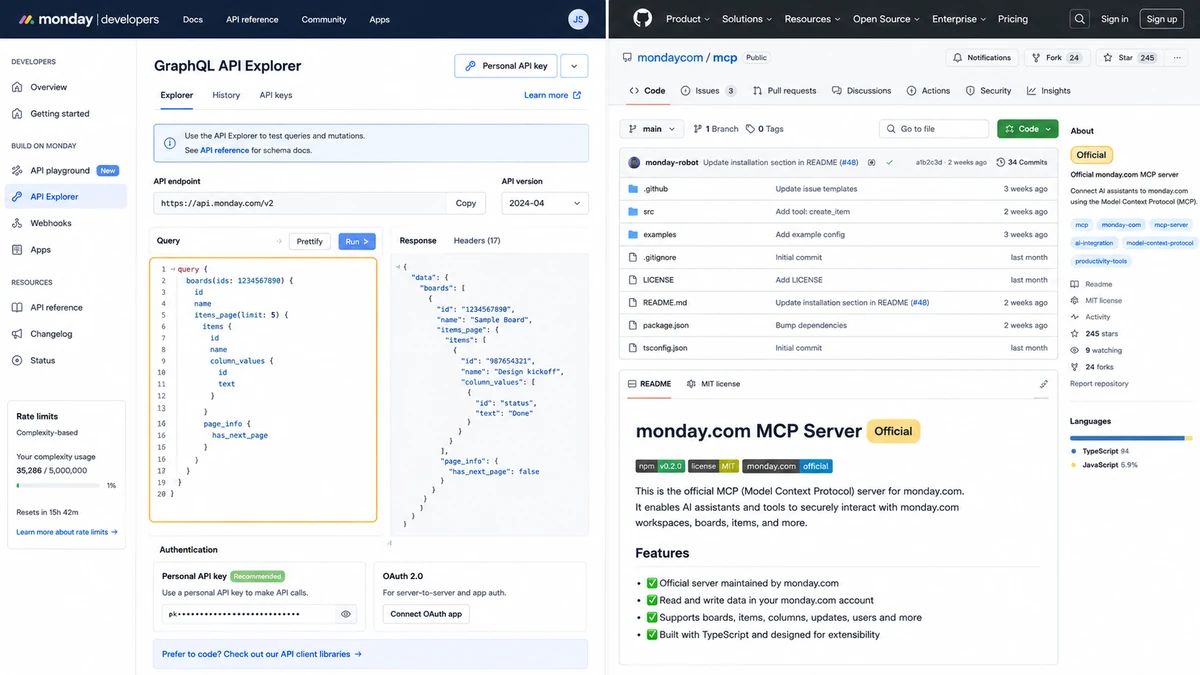Click the monday-robot avatar in commit row

click(634, 162)
